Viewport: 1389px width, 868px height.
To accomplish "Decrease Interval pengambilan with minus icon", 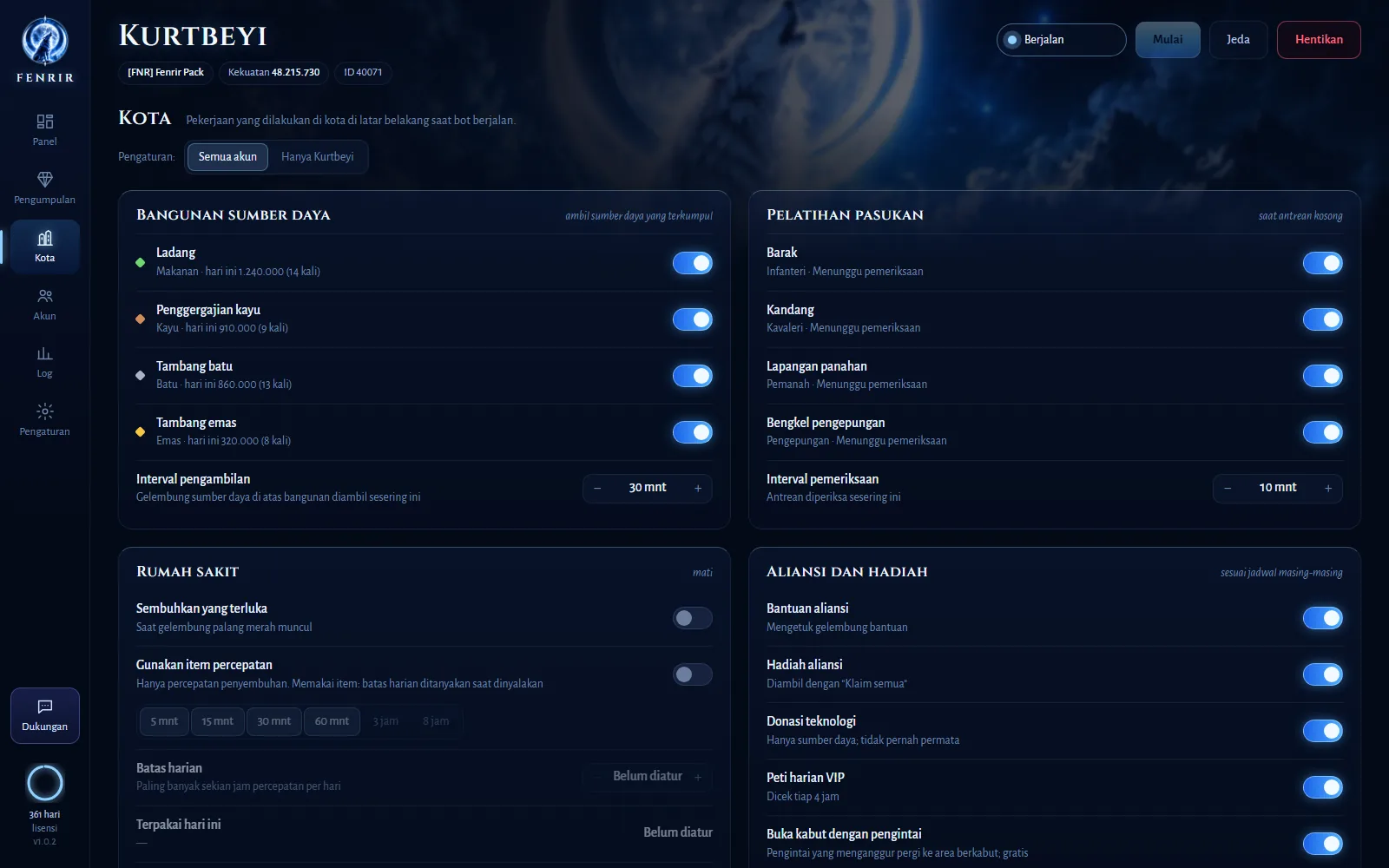I will (x=597, y=489).
